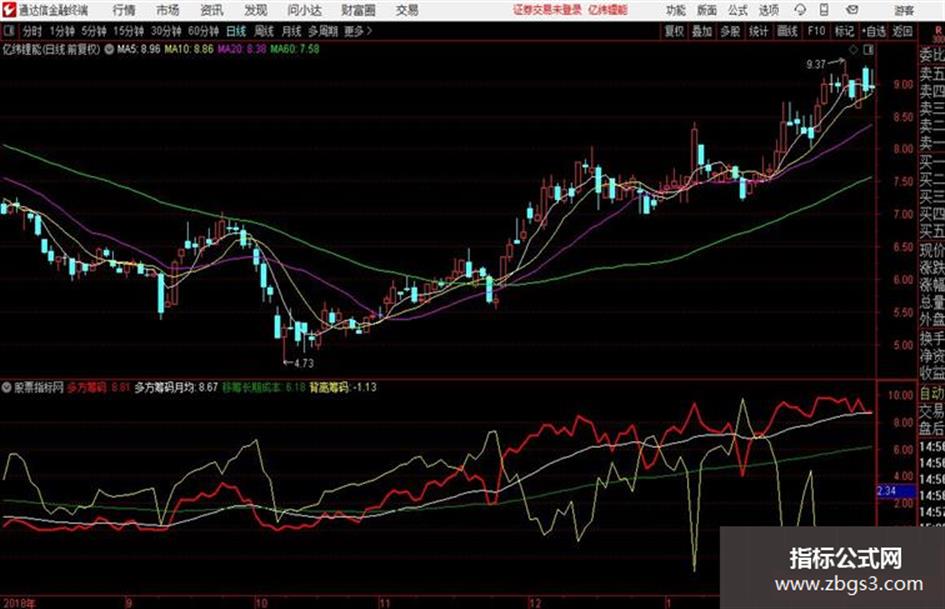Viewport: 945px width, 609px height.
Task: Open the 公式 menu
Action: point(738,10)
